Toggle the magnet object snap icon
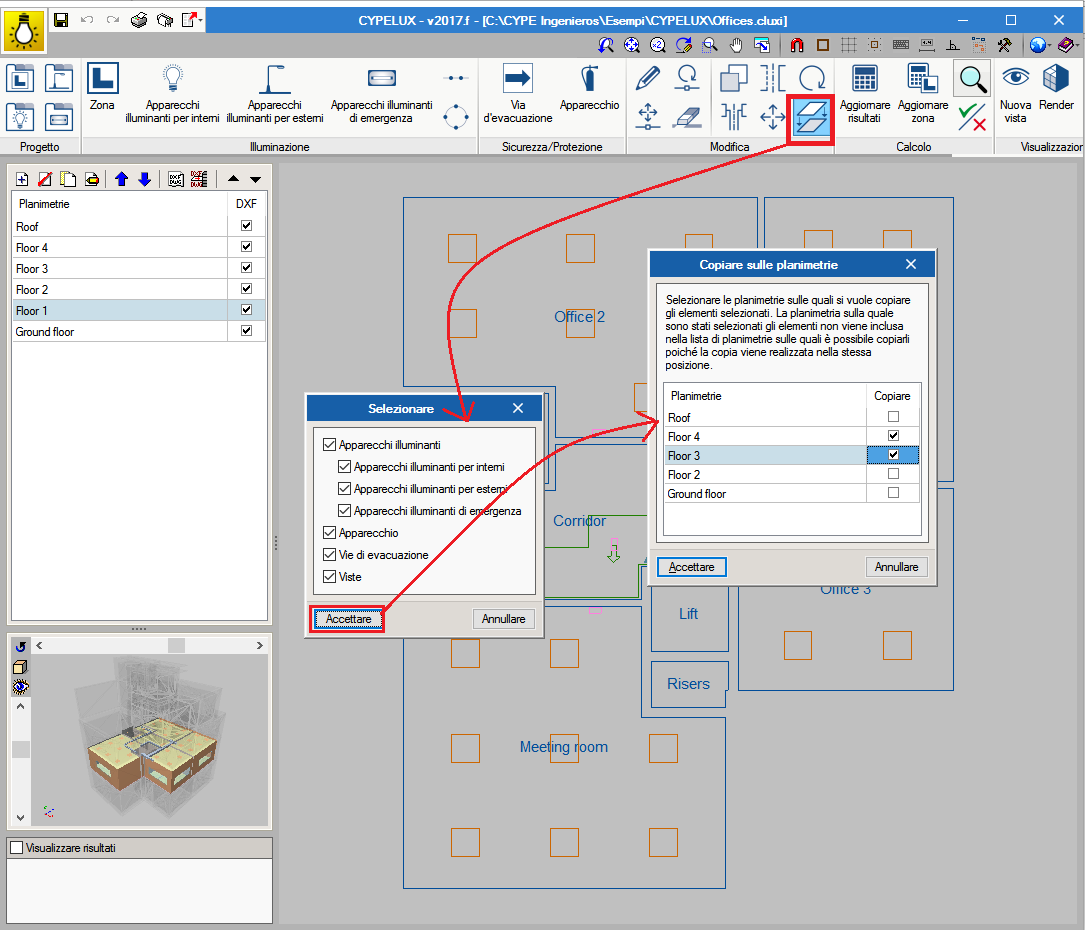 [797, 45]
